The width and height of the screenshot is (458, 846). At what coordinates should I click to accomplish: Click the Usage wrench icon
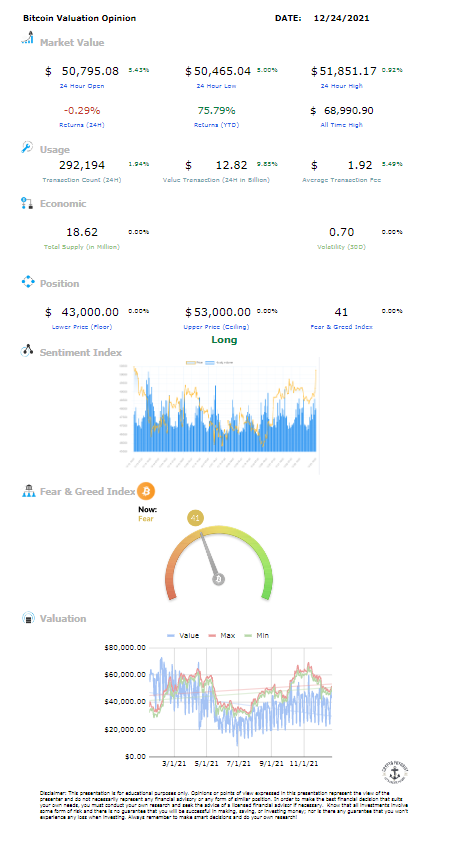pyautogui.click(x=27, y=147)
